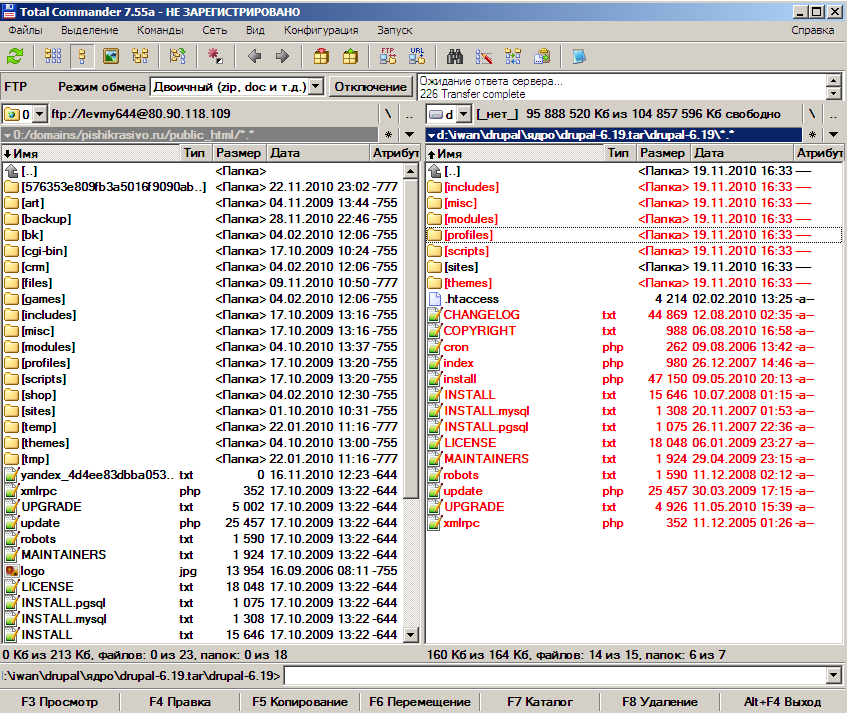Screen dimensions: 847x713
Task: Click the F4 Правка button
Action: pos(180,702)
